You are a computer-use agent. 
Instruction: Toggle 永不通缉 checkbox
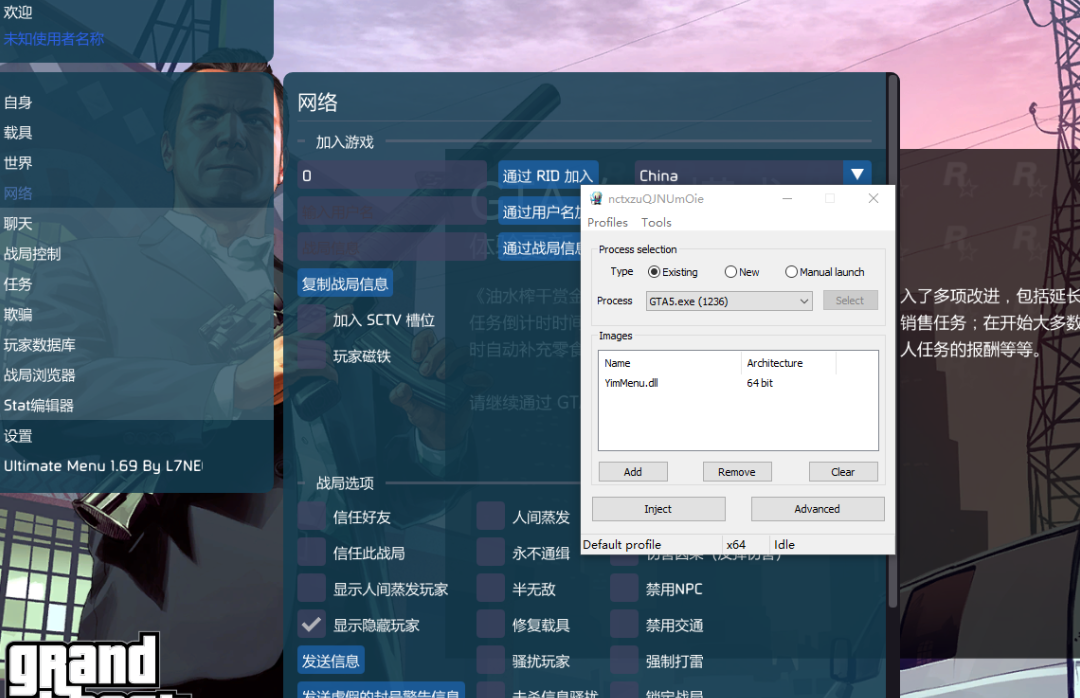(x=491, y=553)
